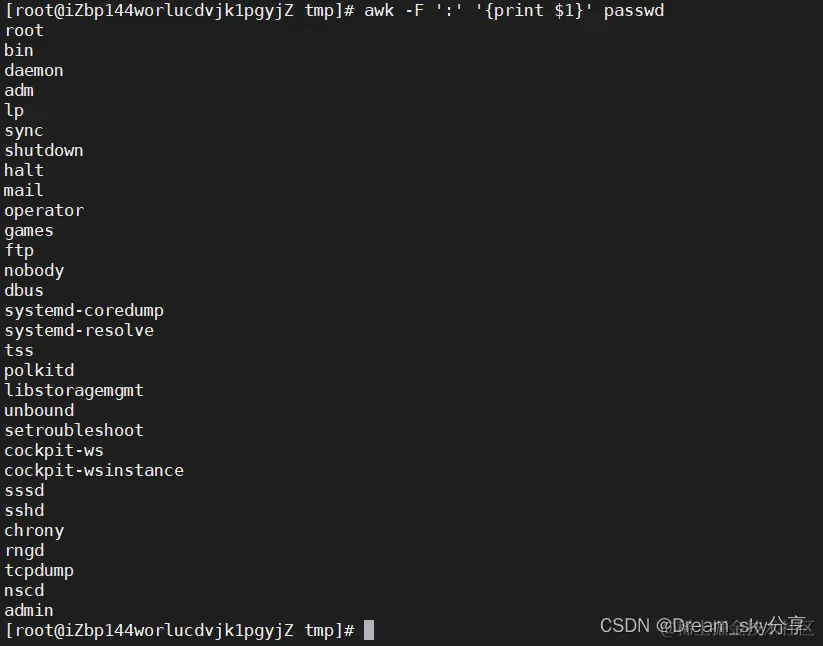Click the 'games' output line
Screen dimensions: 823x646
pos(29,231)
